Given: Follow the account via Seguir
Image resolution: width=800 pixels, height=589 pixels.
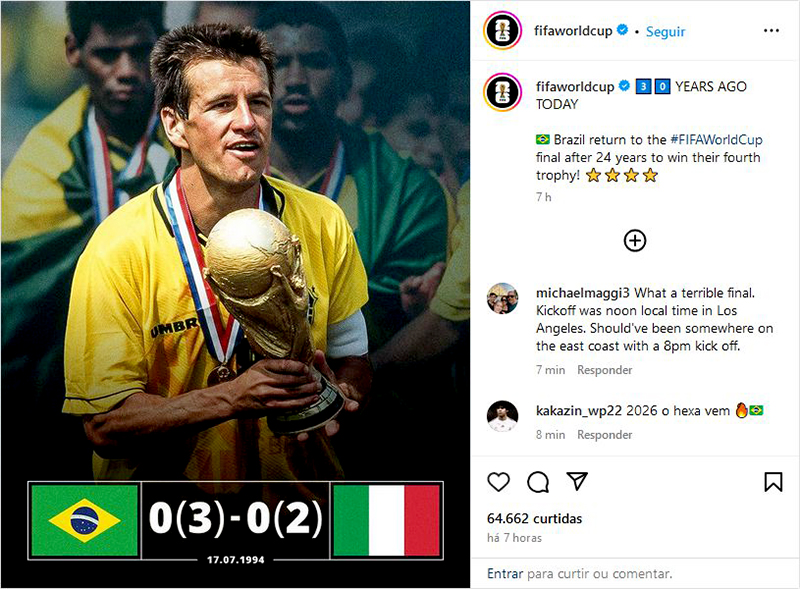Looking at the screenshot, I should 665,31.
